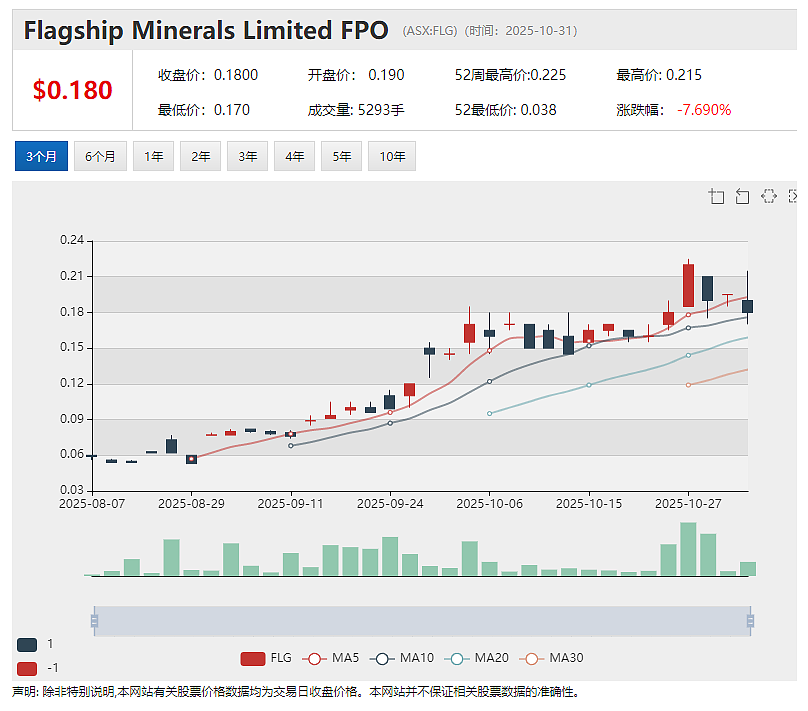Click the 最高价 0.215 text

pyautogui.click(x=659, y=75)
